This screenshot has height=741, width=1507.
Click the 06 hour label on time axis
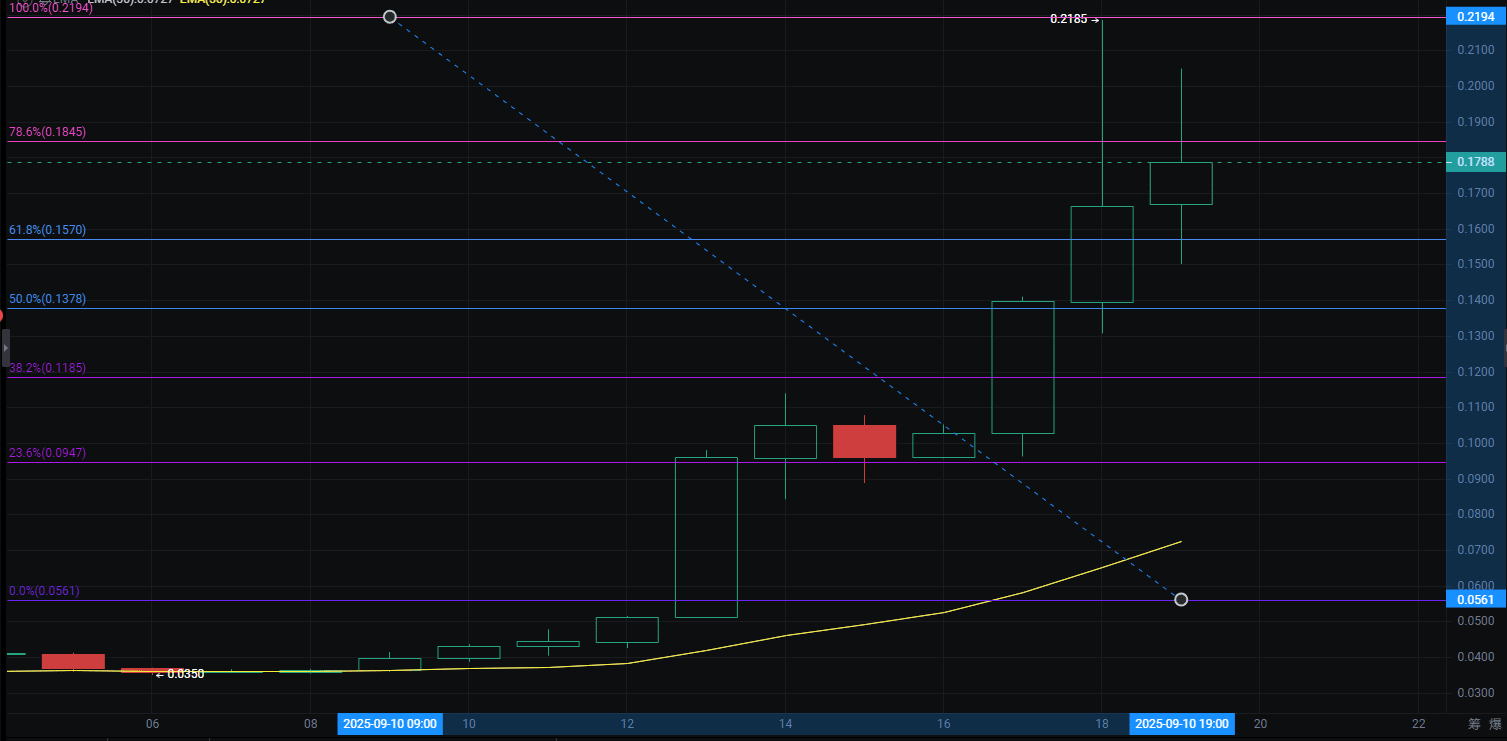pos(152,723)
